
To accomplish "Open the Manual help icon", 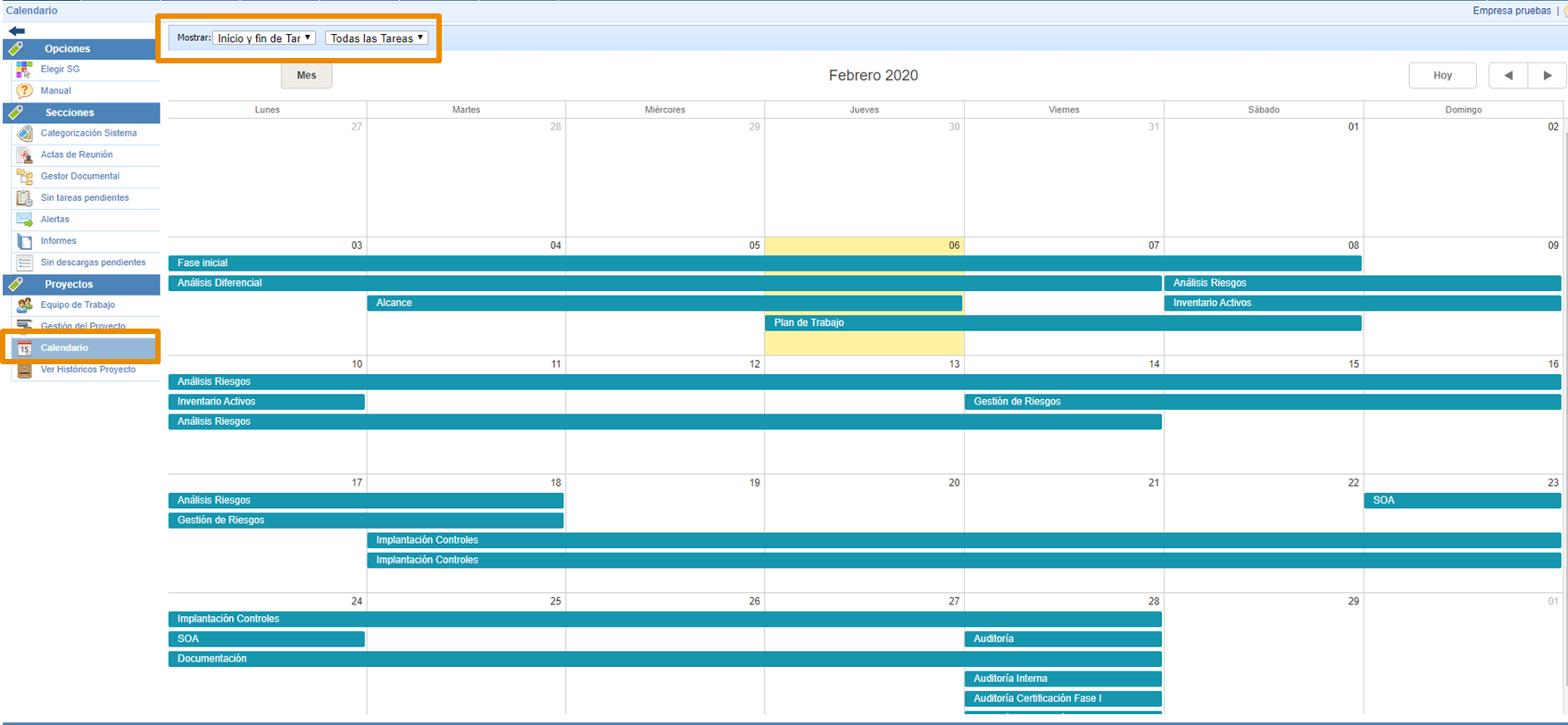I will 25,91.
